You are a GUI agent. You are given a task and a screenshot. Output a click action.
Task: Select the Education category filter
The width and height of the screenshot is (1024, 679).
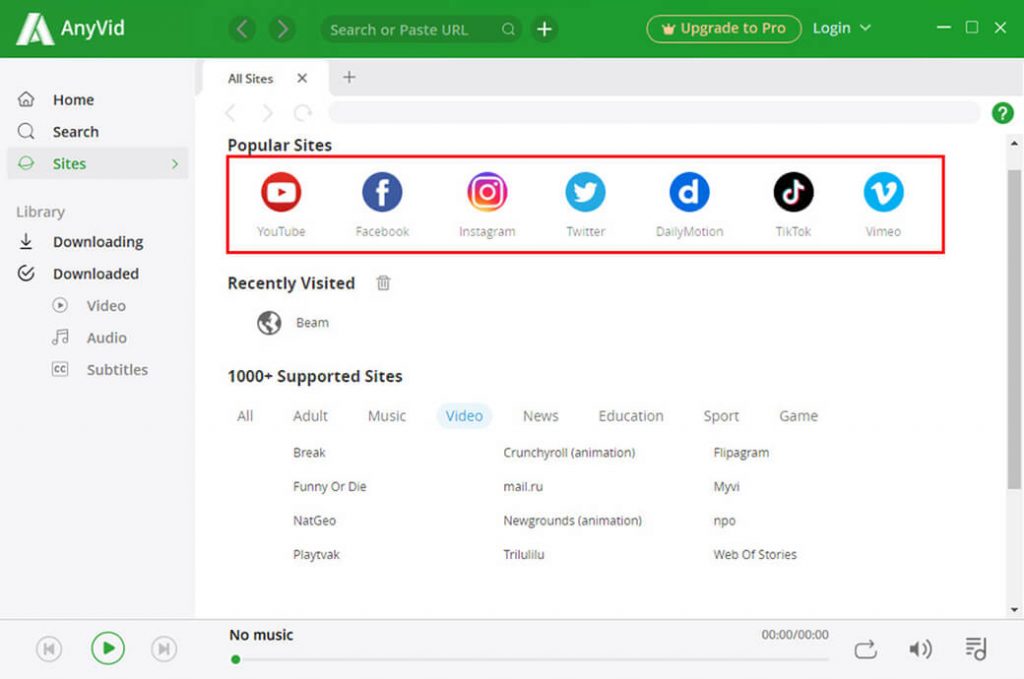point(631,416)
